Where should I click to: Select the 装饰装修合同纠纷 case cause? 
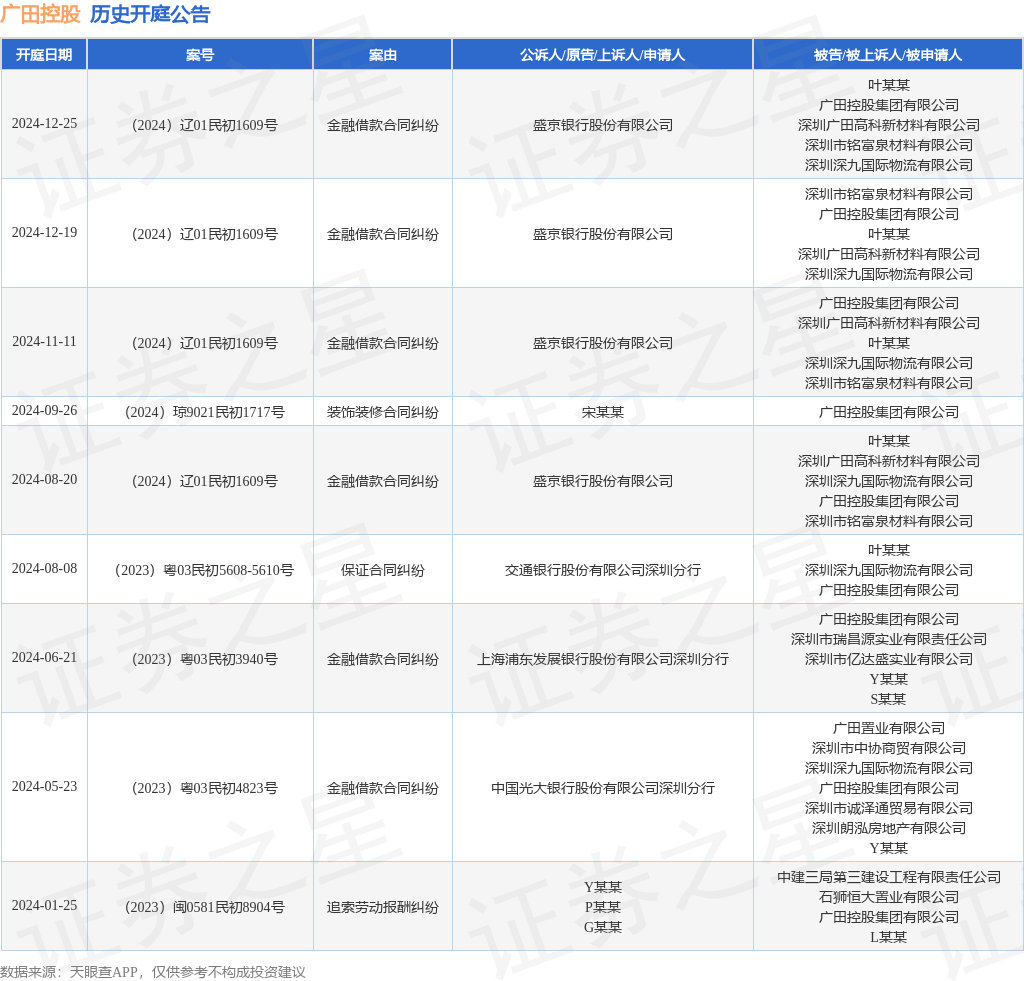pos(383,412)
